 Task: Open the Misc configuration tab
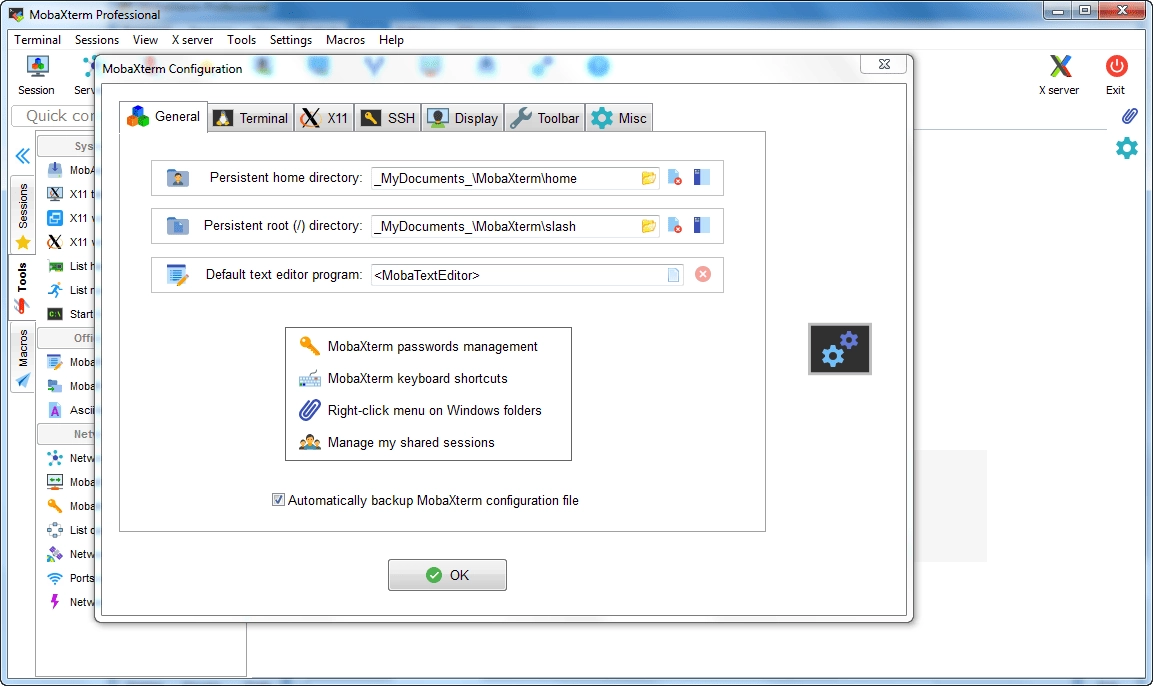coord(619,118)
